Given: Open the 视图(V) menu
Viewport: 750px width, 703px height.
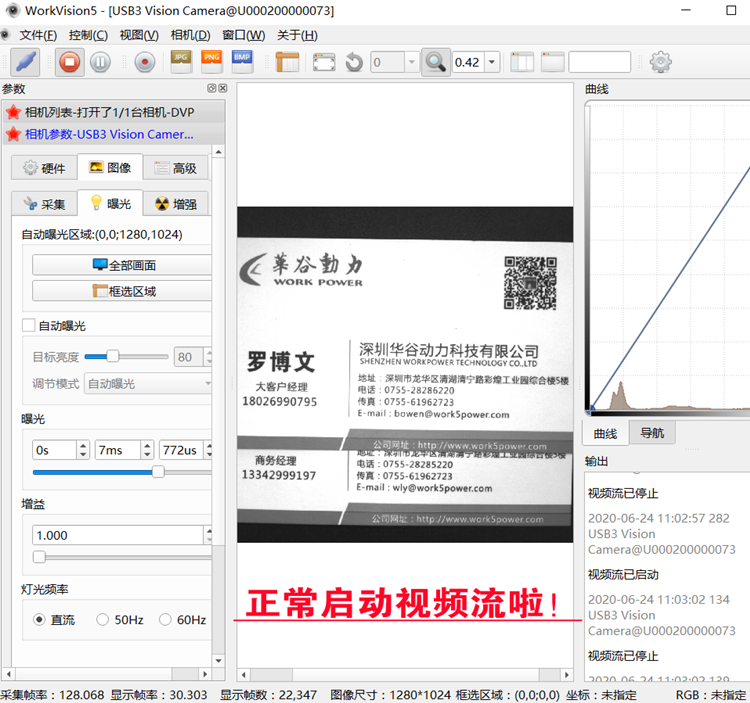Looking at the screenshot, I should (x=139, y=35).
